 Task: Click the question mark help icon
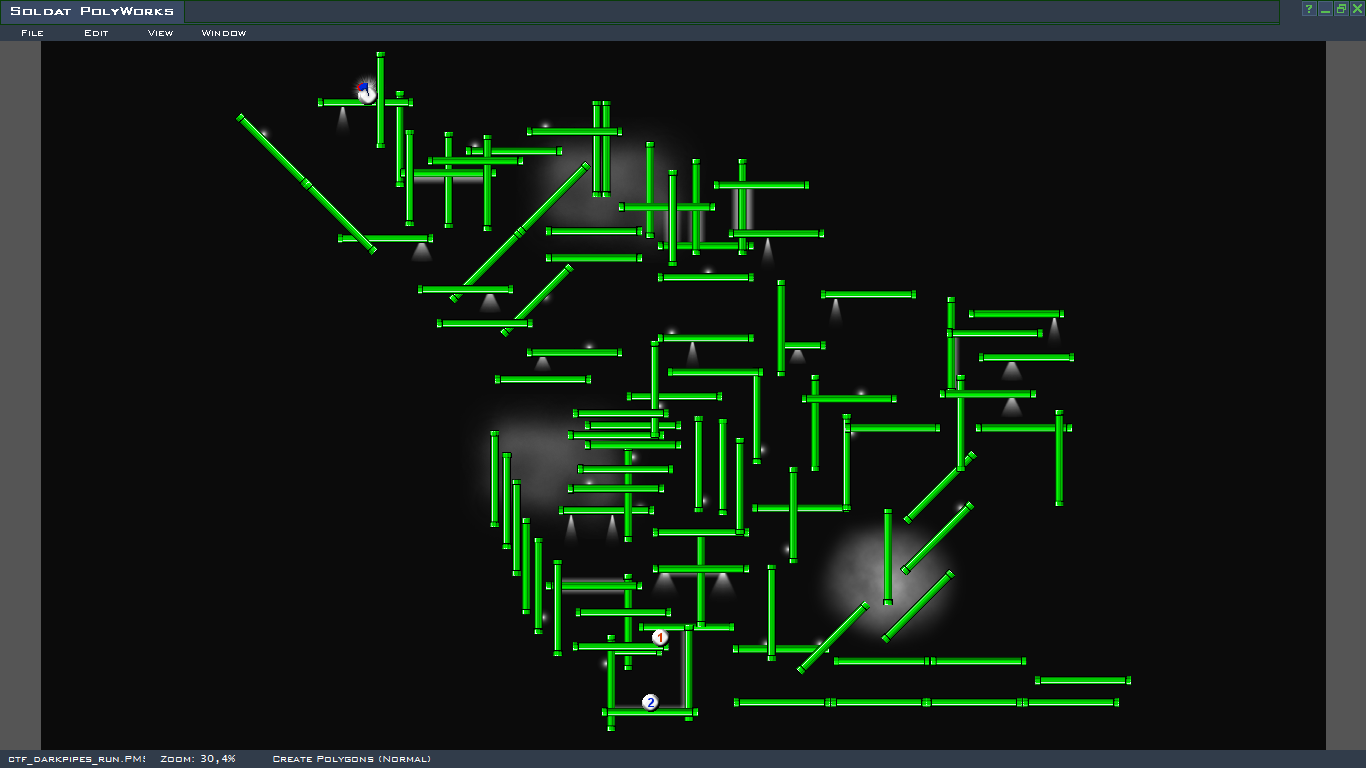click(x=1308, y=9)
